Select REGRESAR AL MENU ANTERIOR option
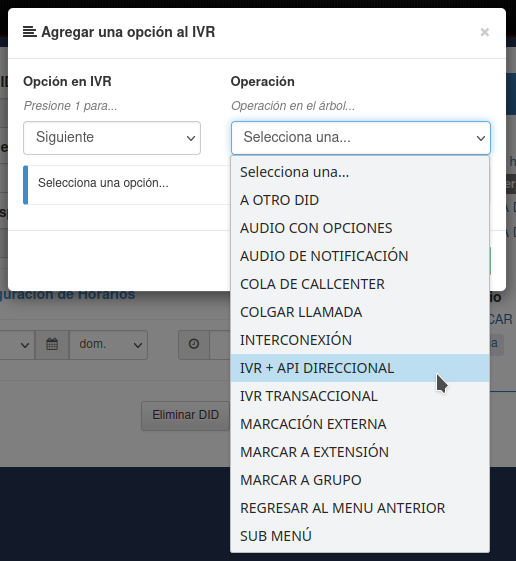Image resolution: width=516 pixels, height=561 pixels. point(360,508)
